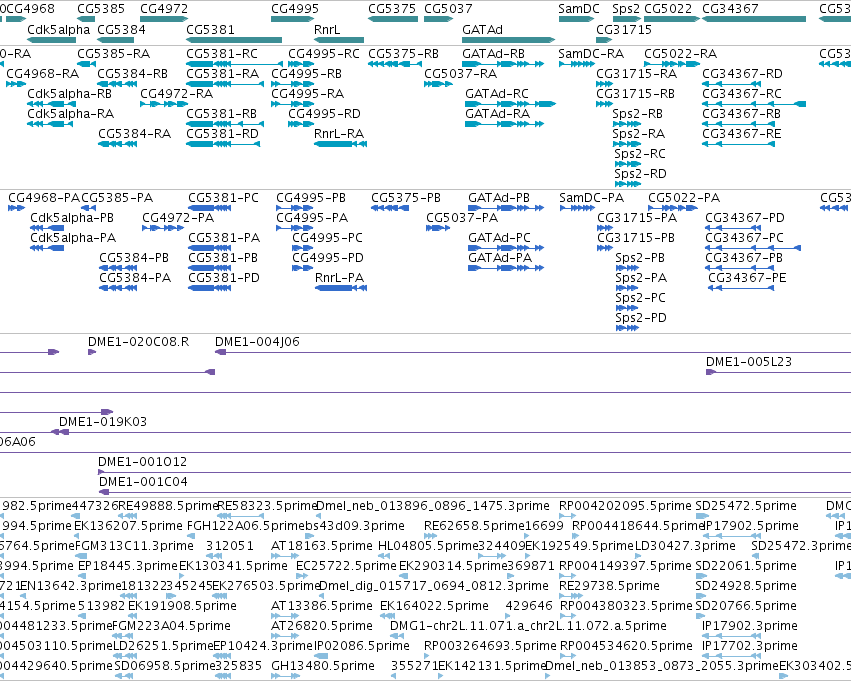
Task: Click protein 'Cdk5alpha-PA'
Action: point(73,238)
